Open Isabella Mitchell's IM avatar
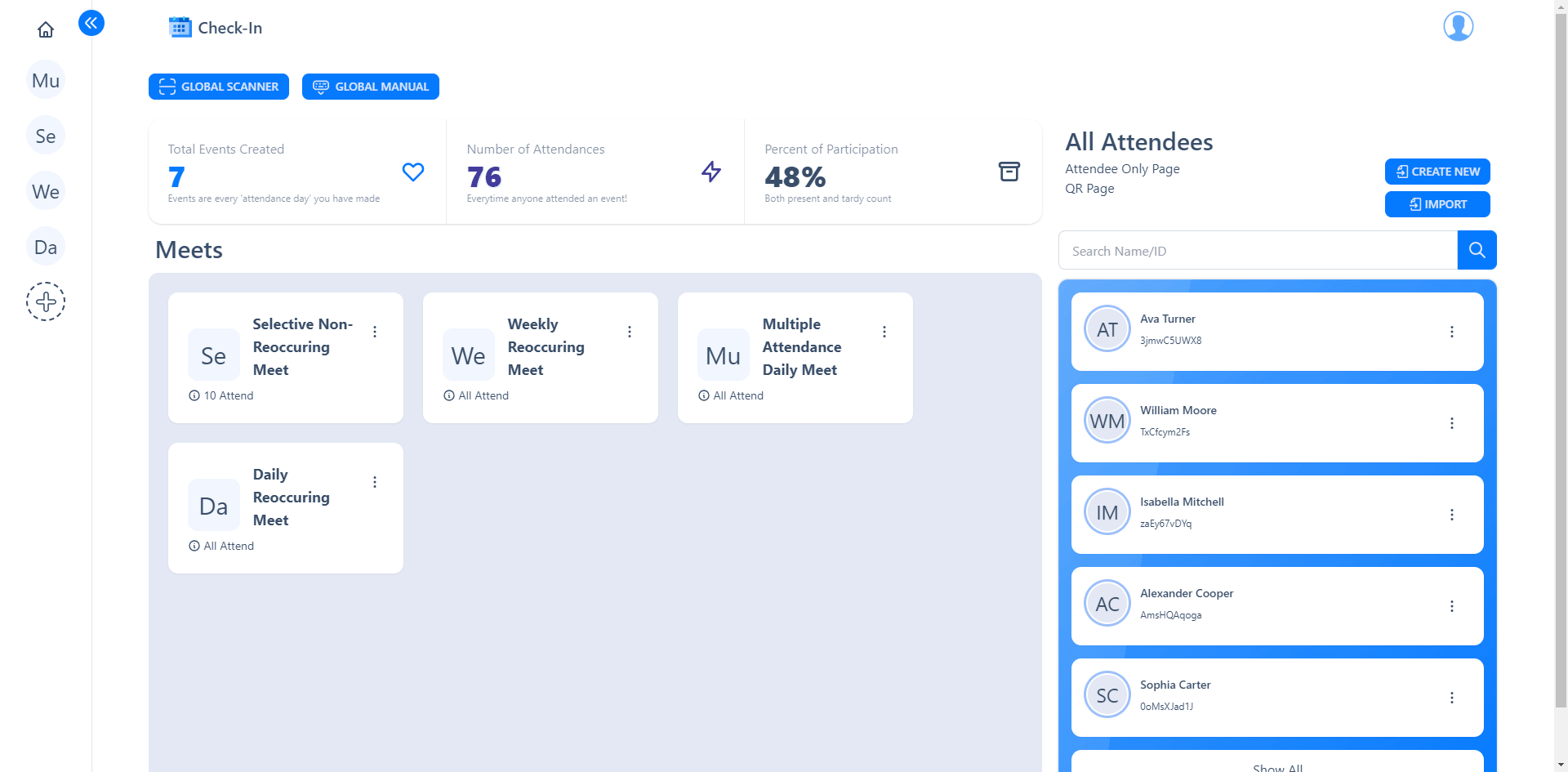 (x=1107, y=512)
